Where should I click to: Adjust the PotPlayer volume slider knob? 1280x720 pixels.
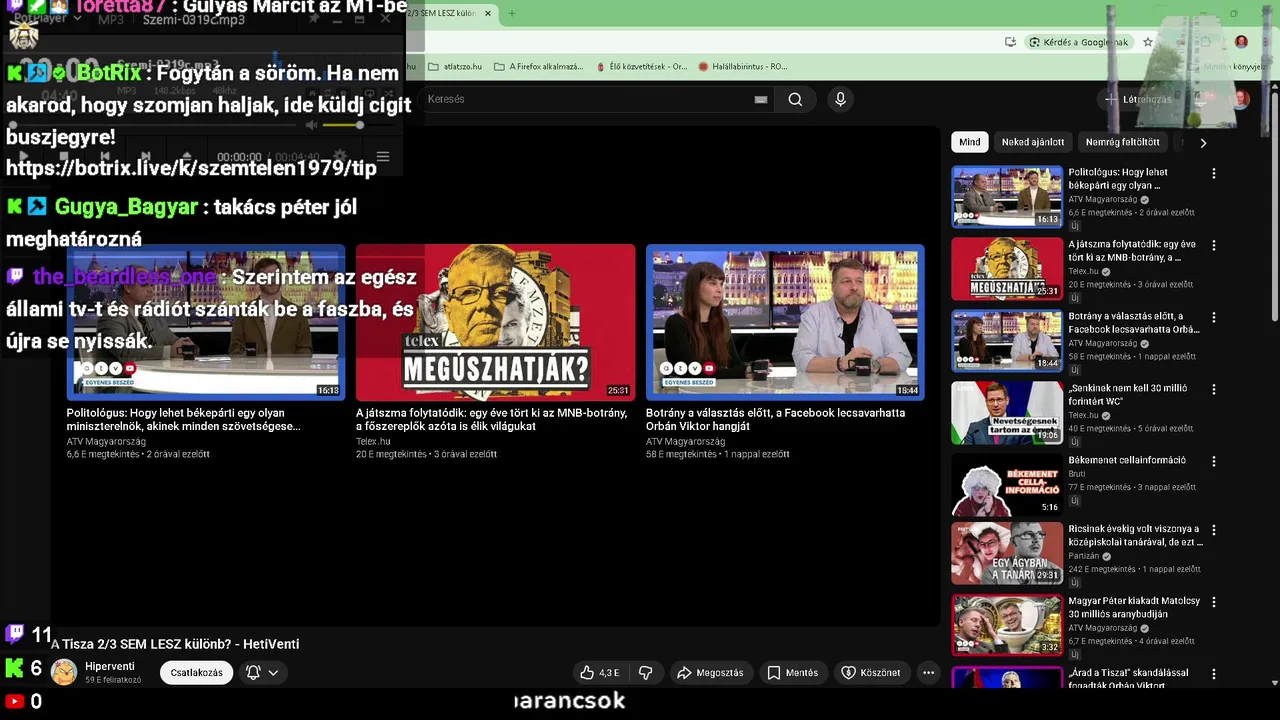click(x=360, y=125)
